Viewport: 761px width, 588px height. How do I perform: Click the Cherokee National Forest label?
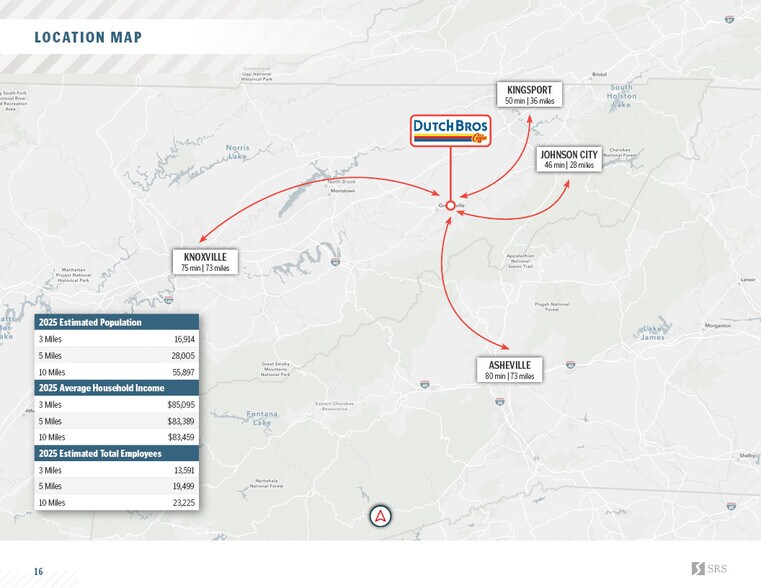point(620,152)
